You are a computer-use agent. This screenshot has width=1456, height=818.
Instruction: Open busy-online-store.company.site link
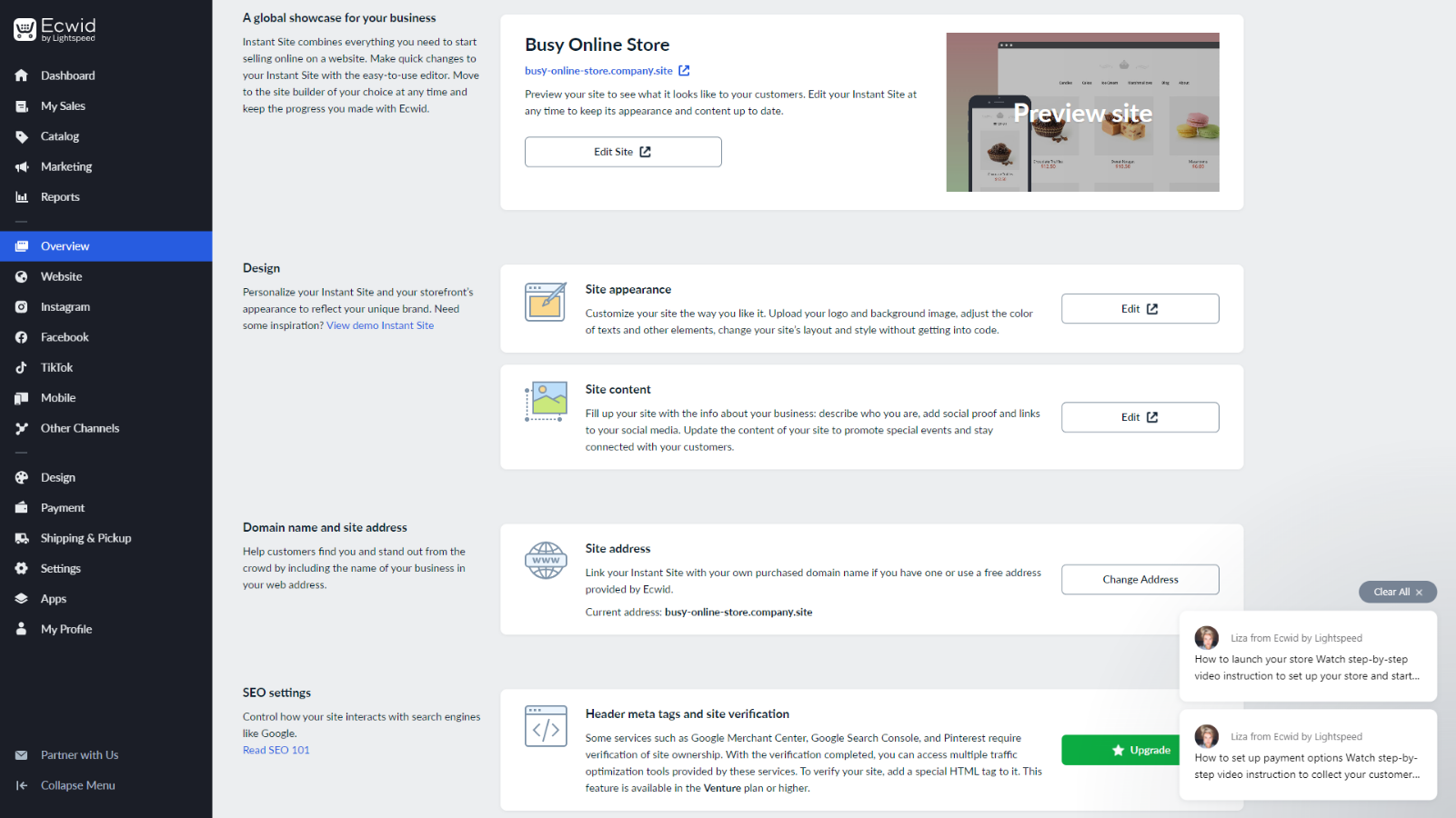click(x=598, y=70)
